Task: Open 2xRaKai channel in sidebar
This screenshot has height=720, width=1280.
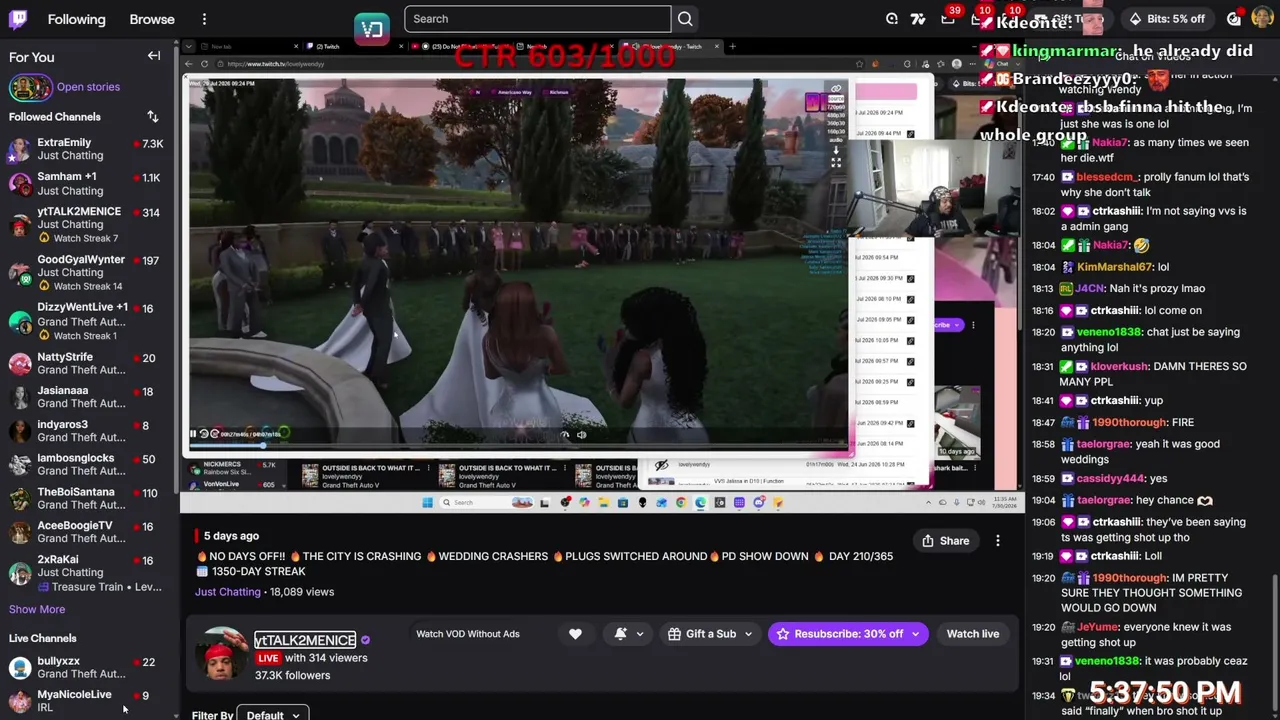Action: pos(86,573)
